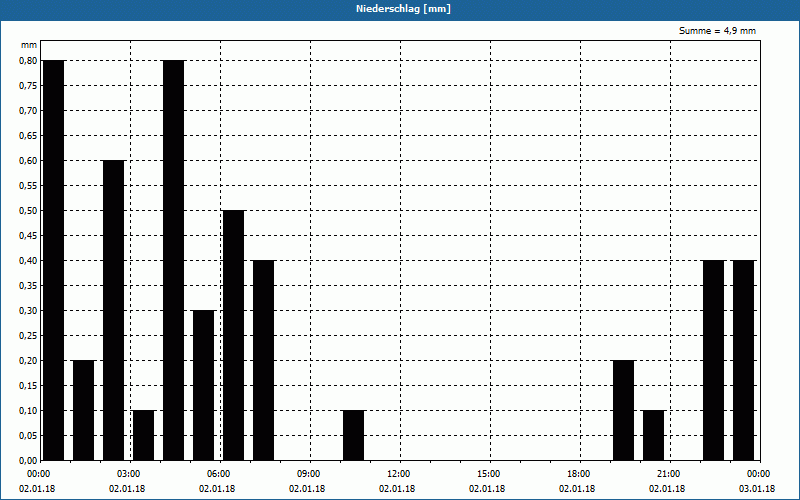Click the 0,15 y-axis label
Image resolution: width=800 pixels, height=500 pixels.
pos(28,386)
